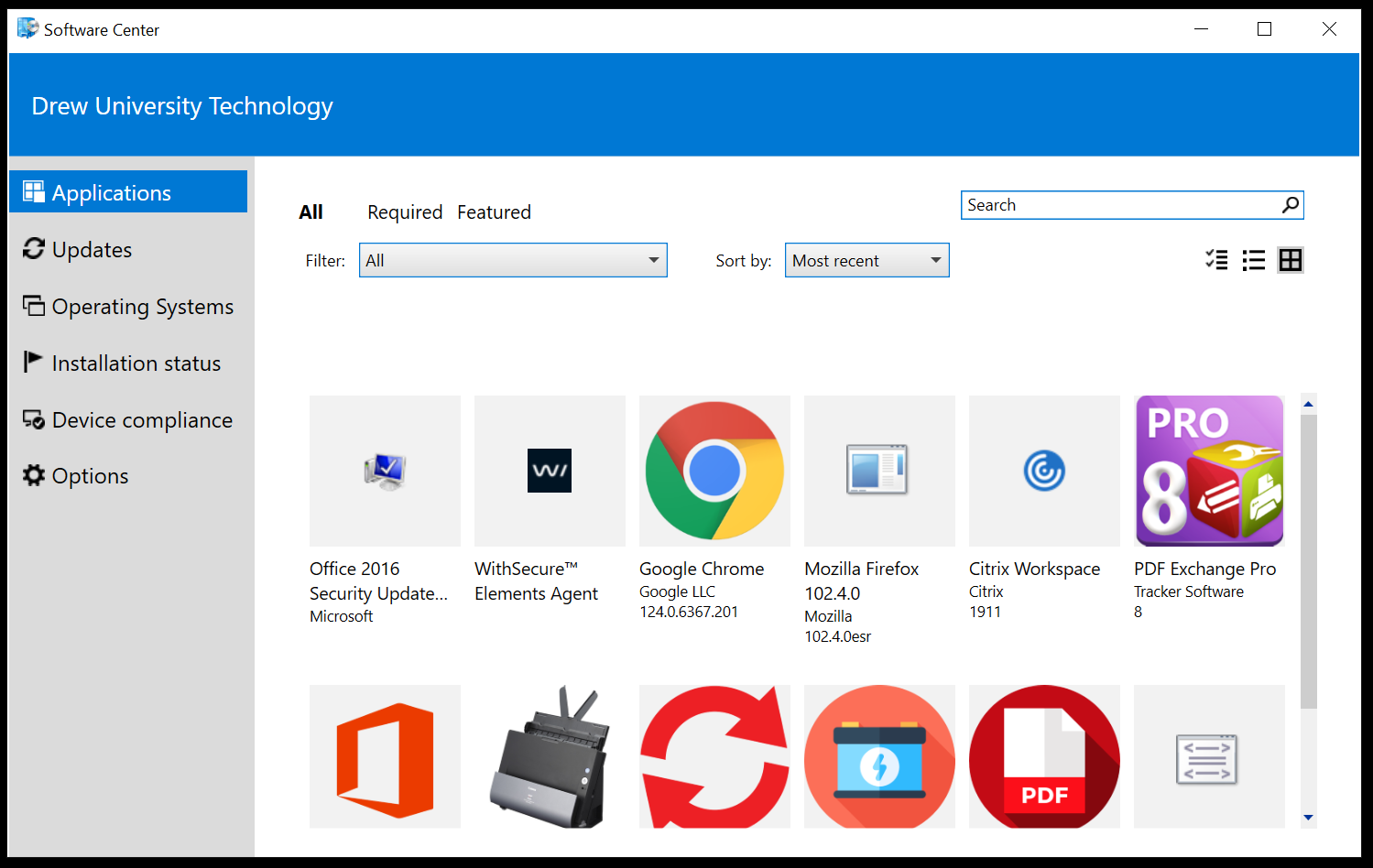Show the All applications tab
The height and width of the screenshot is (868, 1373).
tap(311, 212)
